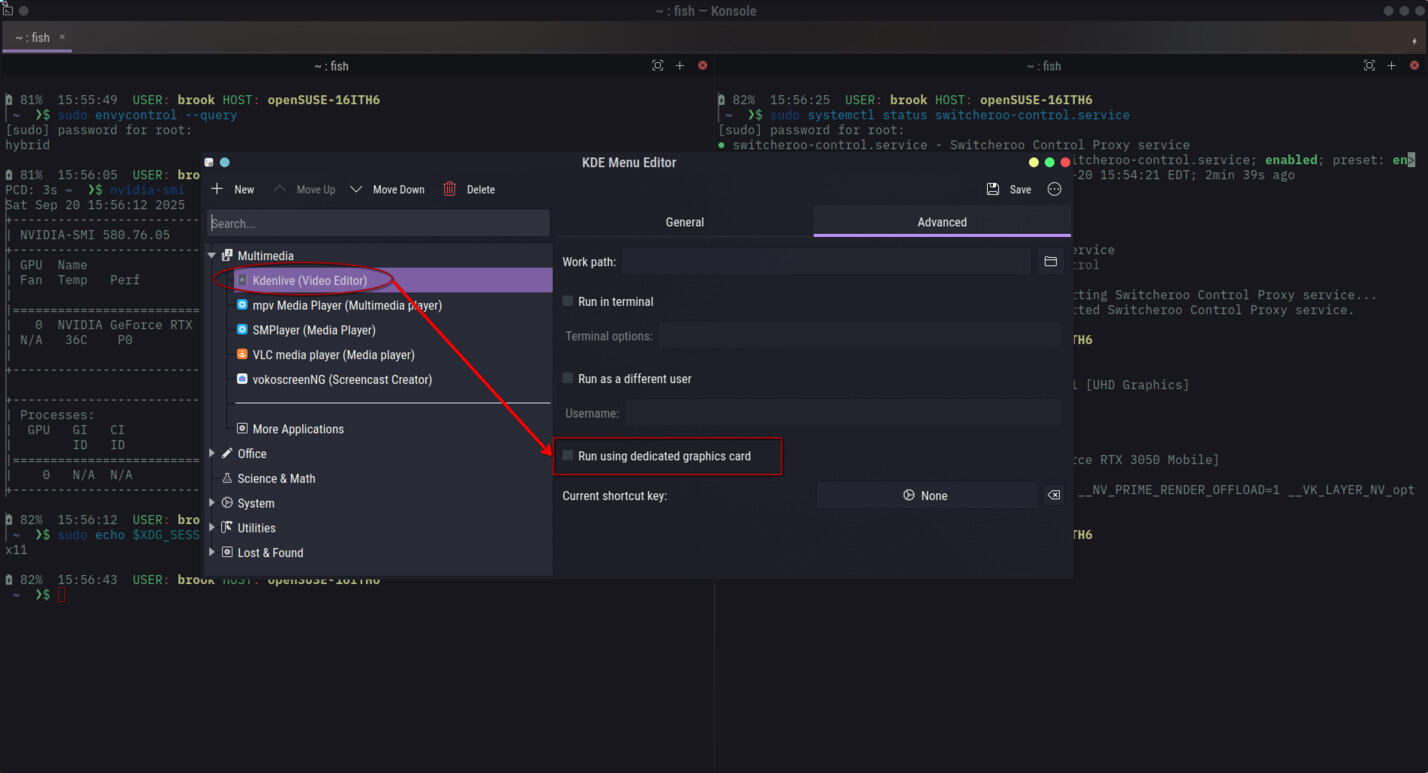Select mpv Media Player entry
The height and width of the screenshot is (773, 1428).
[346, 305]
